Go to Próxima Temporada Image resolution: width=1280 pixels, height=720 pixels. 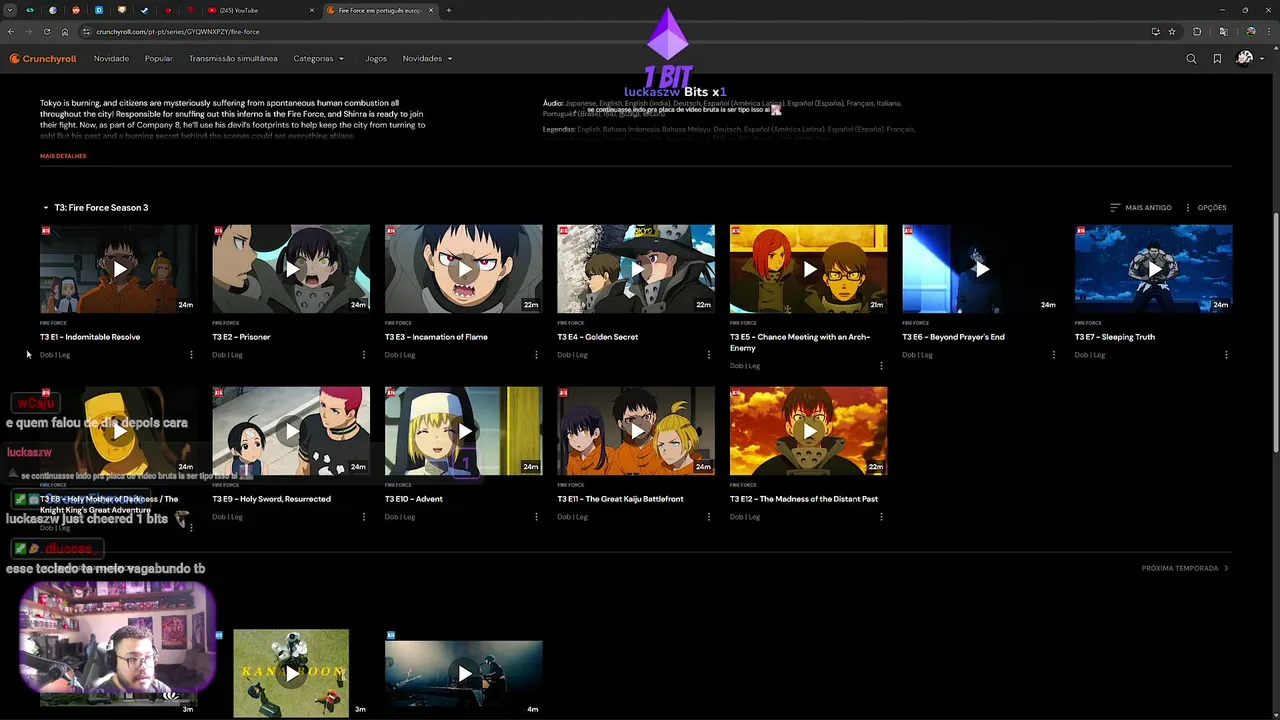pyautogui.click(x=1185, y=568)
